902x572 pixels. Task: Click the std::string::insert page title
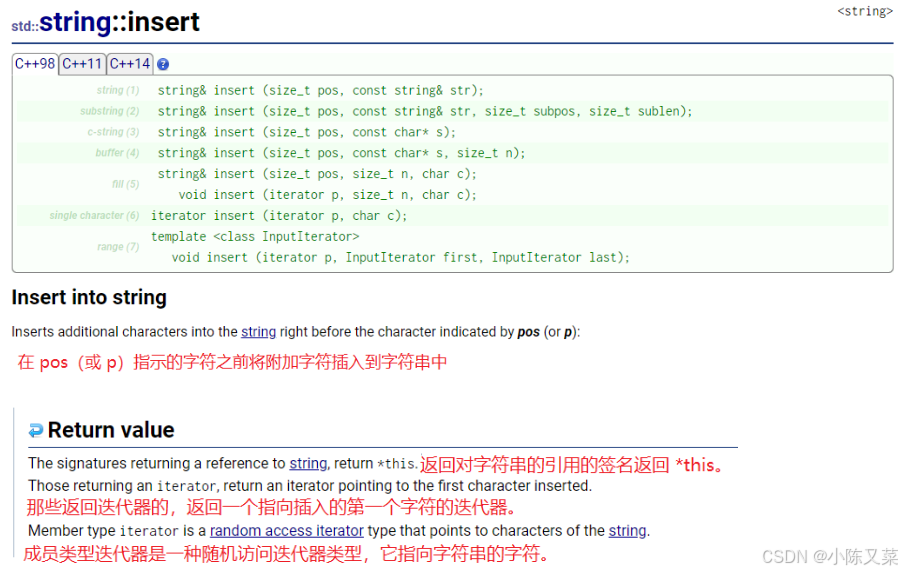tap(105, 23)
